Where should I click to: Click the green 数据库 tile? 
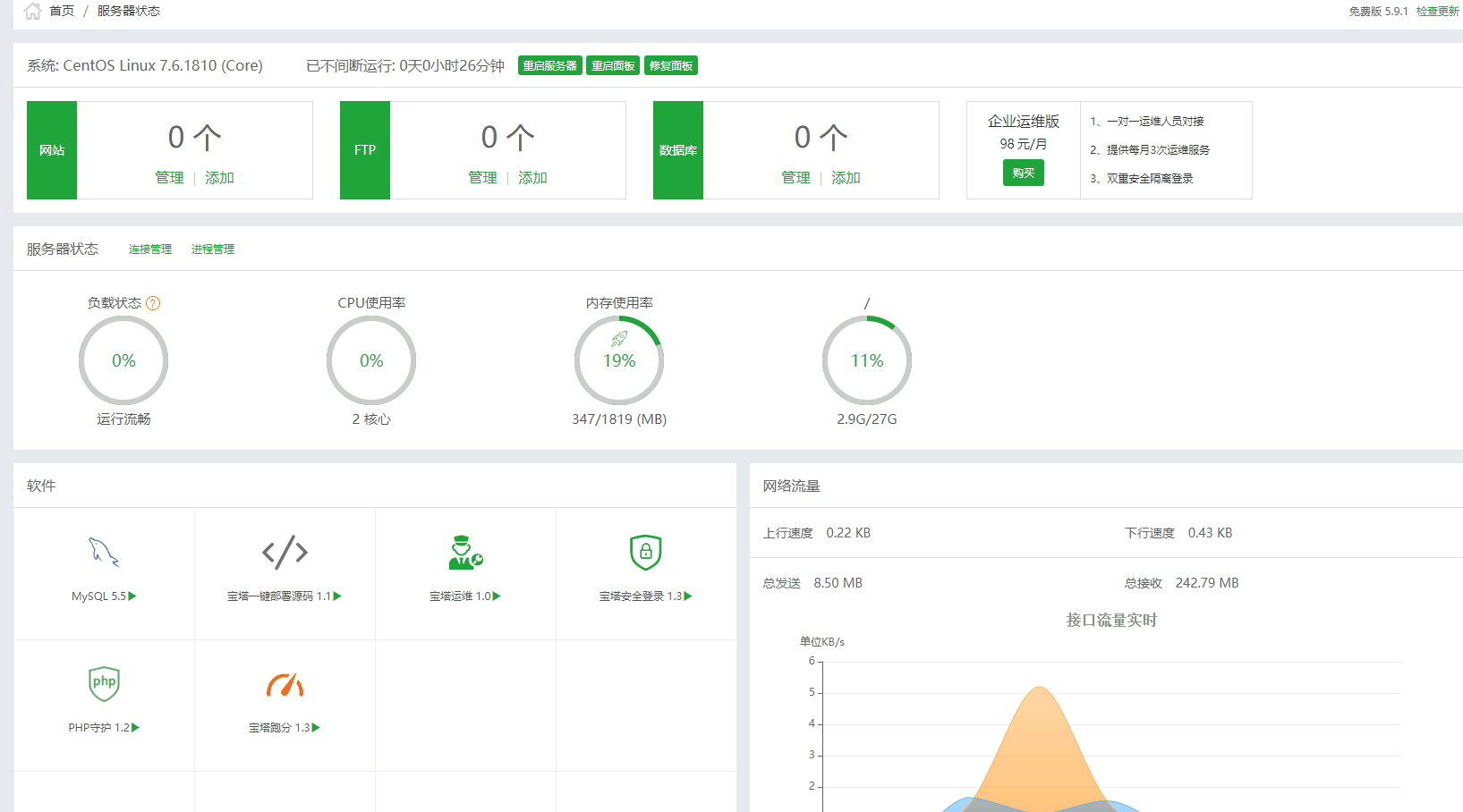click(x=678, y=150)
